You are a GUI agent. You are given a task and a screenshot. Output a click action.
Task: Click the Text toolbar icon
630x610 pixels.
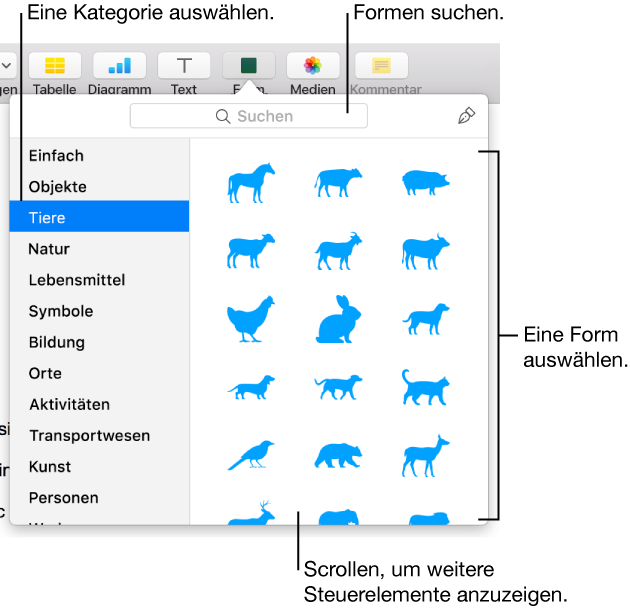[184, 65]
